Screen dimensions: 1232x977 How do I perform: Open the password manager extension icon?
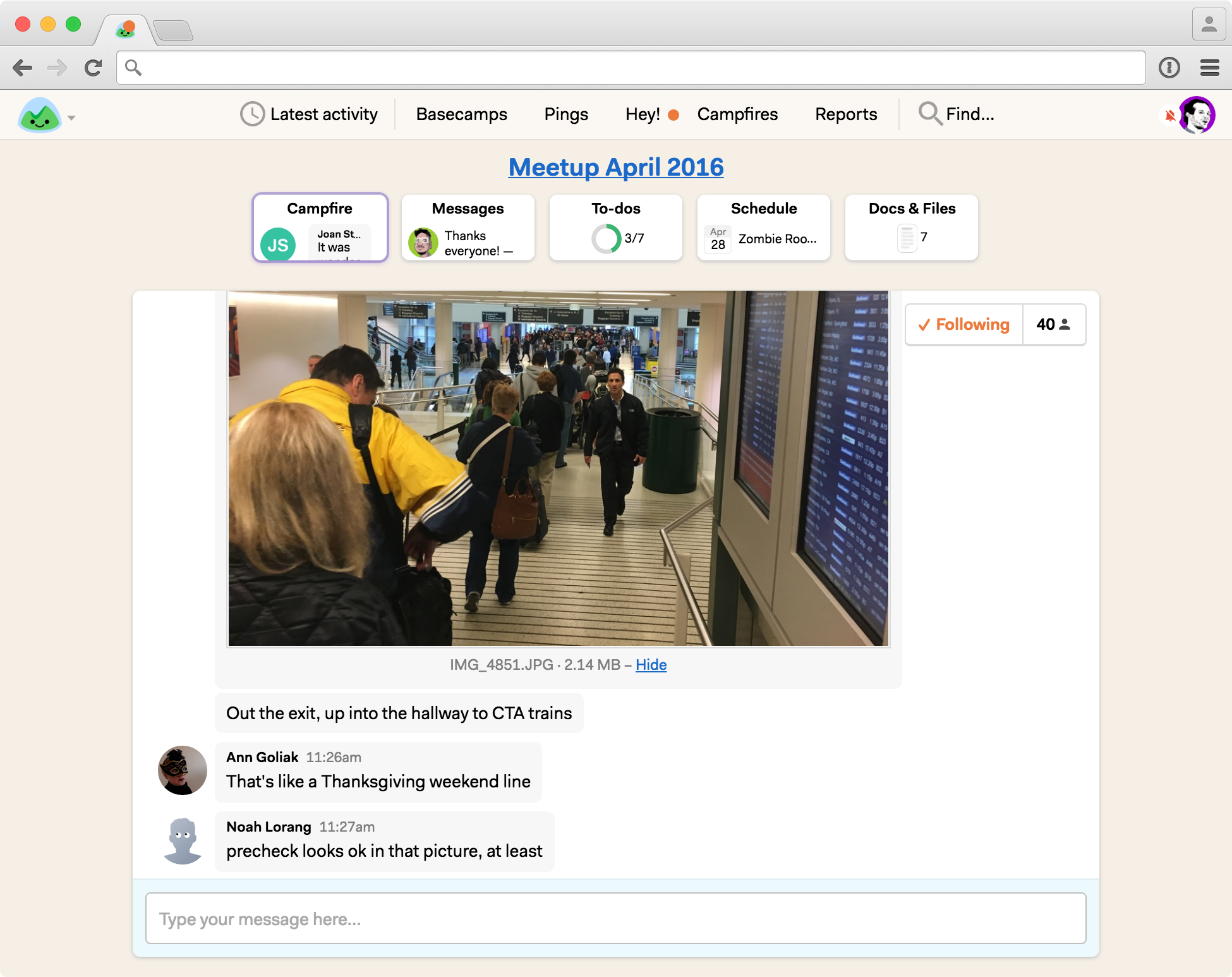1169,68
